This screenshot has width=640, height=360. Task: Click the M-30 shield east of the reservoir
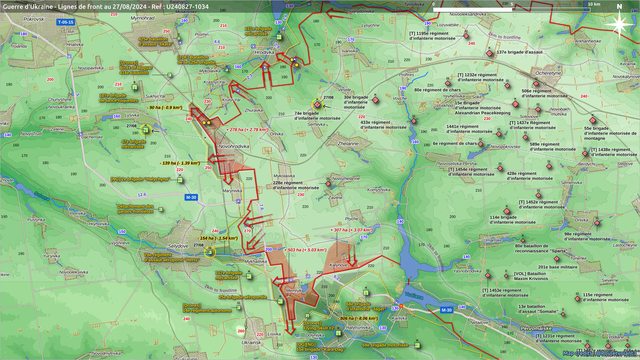tap(447, 310)
